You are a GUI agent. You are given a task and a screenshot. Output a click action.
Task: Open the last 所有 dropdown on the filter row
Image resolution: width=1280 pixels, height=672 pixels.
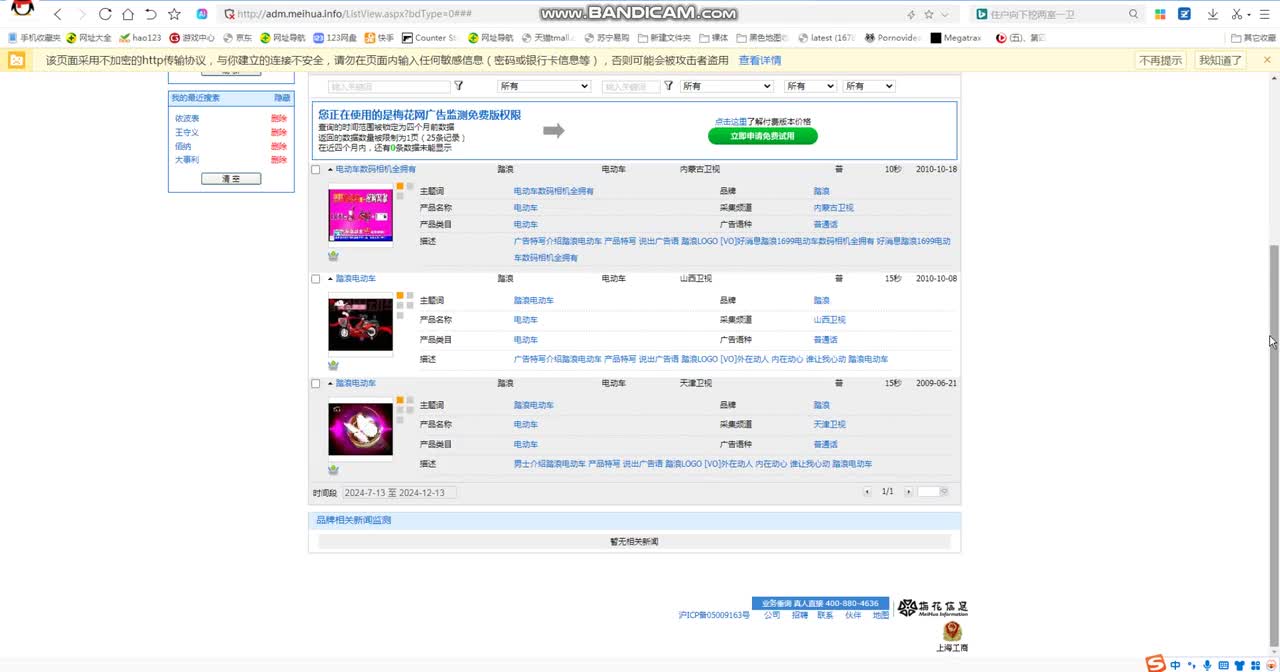click(869, 86)
